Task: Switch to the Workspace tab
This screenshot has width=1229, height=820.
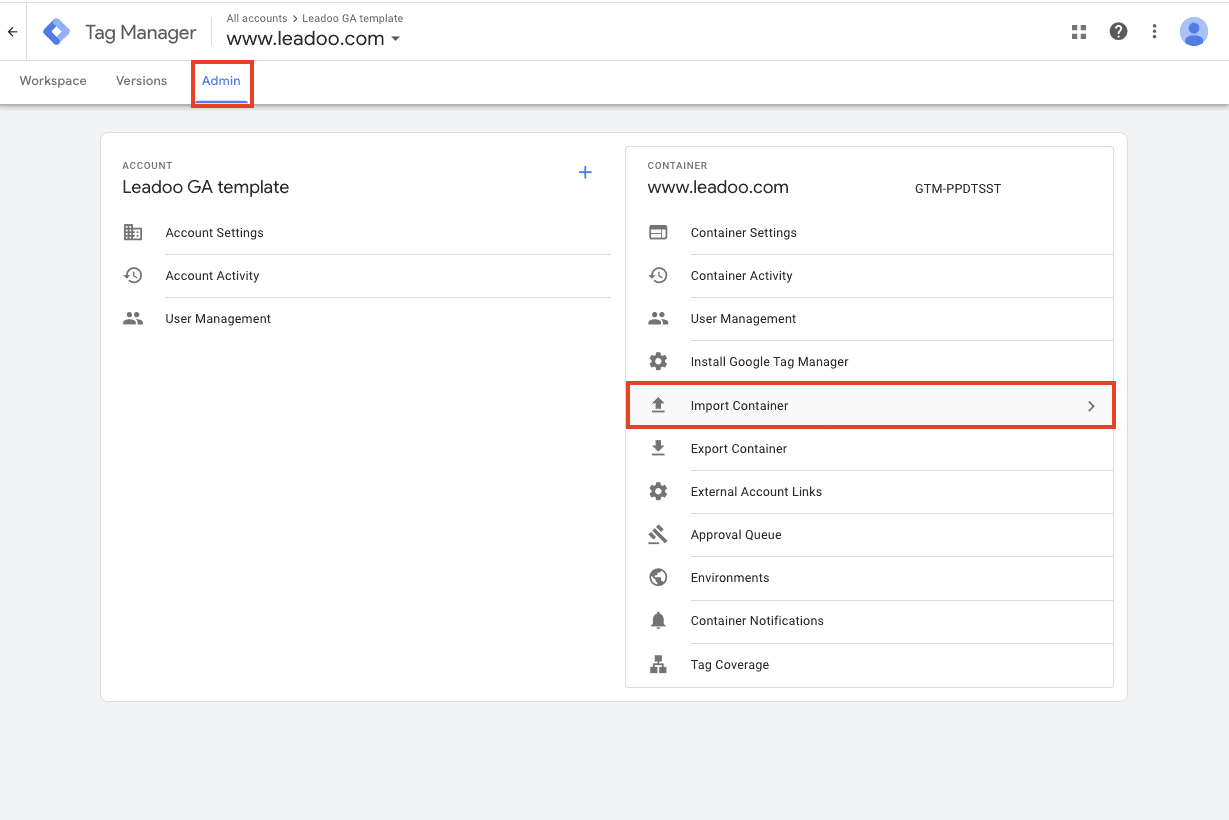Action: (53, 81)
